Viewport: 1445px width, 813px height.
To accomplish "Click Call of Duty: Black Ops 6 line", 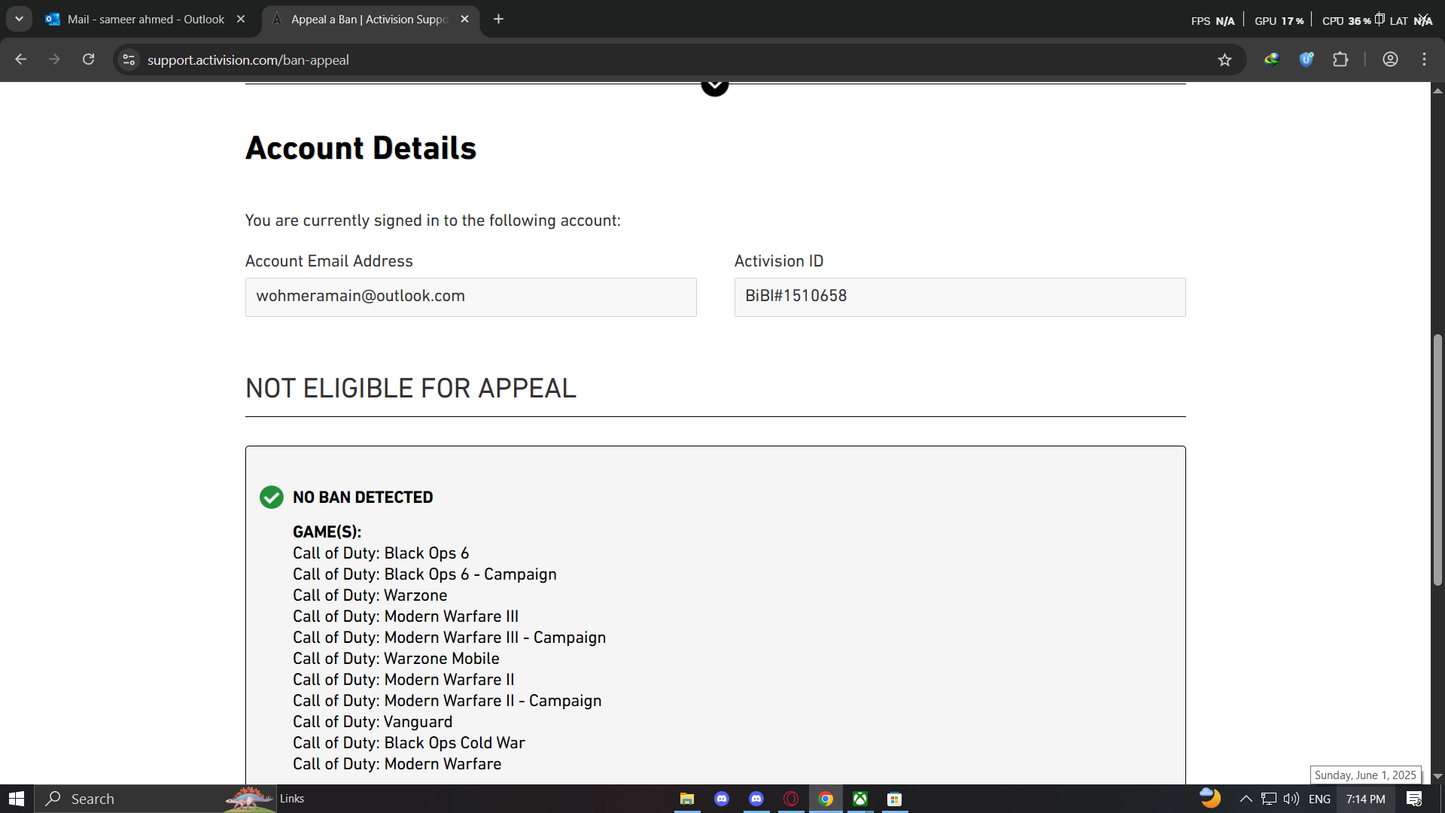I will [x=381, y=553].
